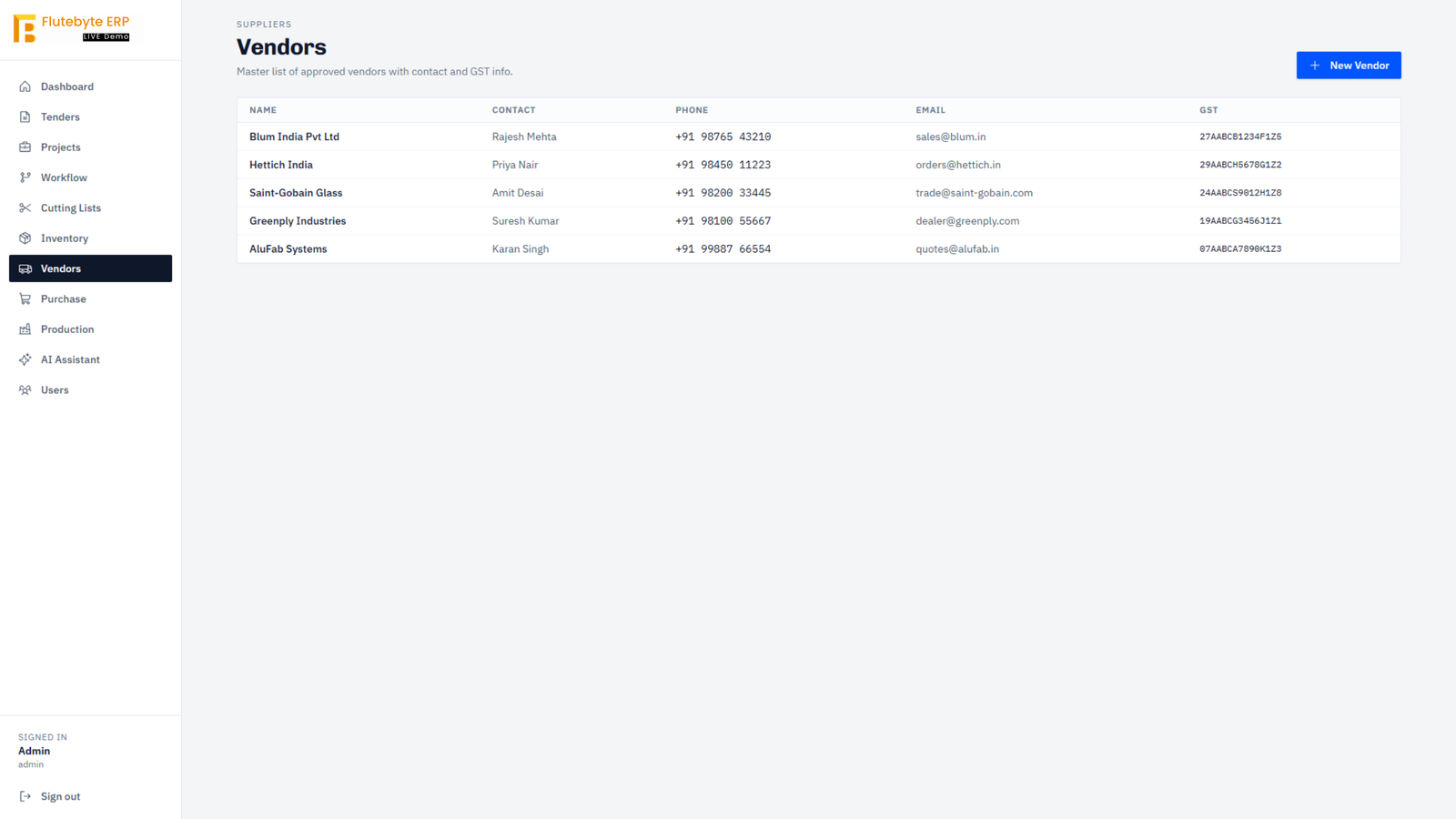Click GST number 24AABCS9012H1Z8
The image size is (1456, 819).
1240,193
